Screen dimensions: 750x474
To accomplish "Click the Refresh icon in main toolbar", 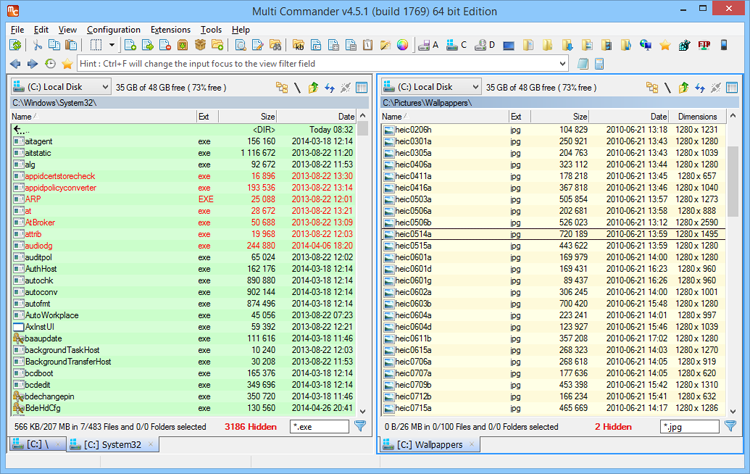I will pos(16,45).
